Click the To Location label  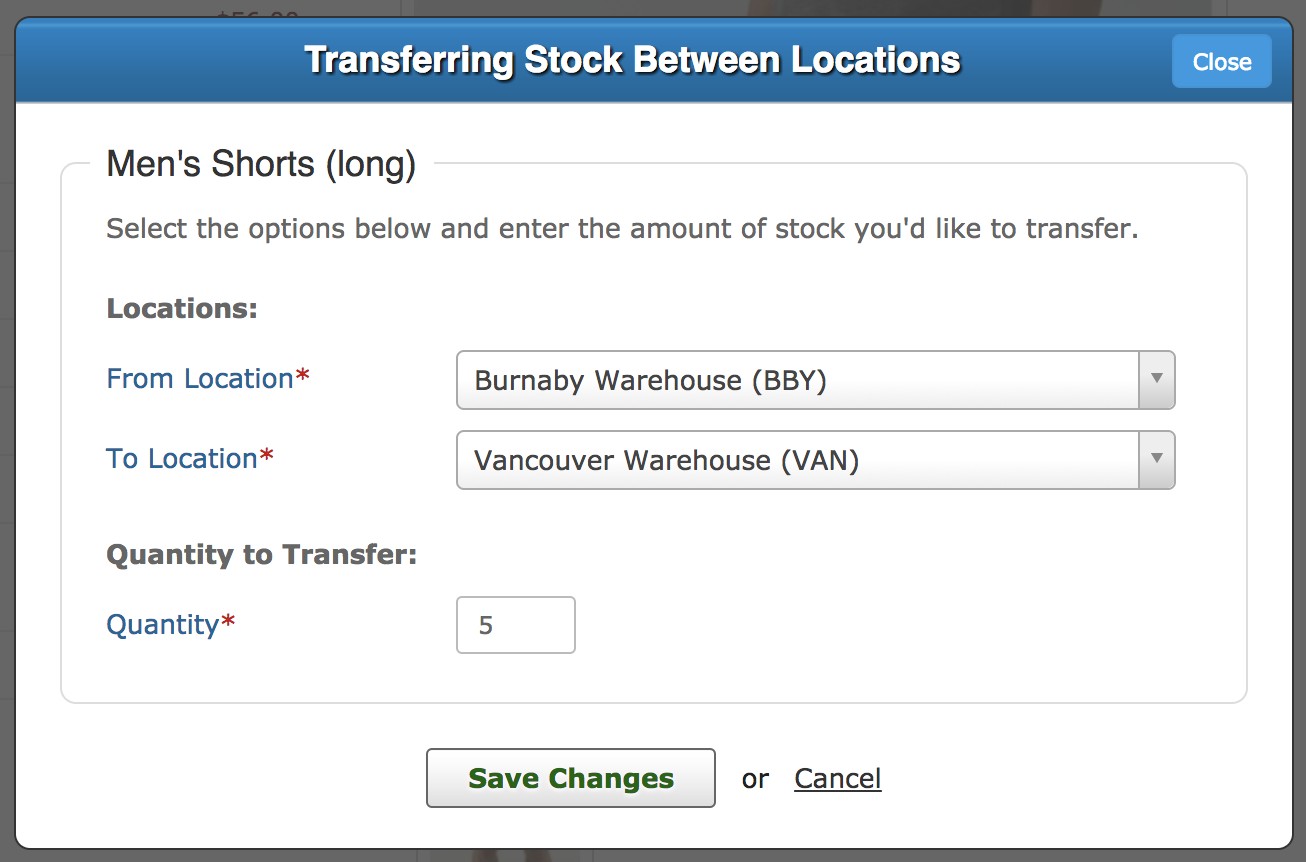pyautogui.click(x=180, y=458)
